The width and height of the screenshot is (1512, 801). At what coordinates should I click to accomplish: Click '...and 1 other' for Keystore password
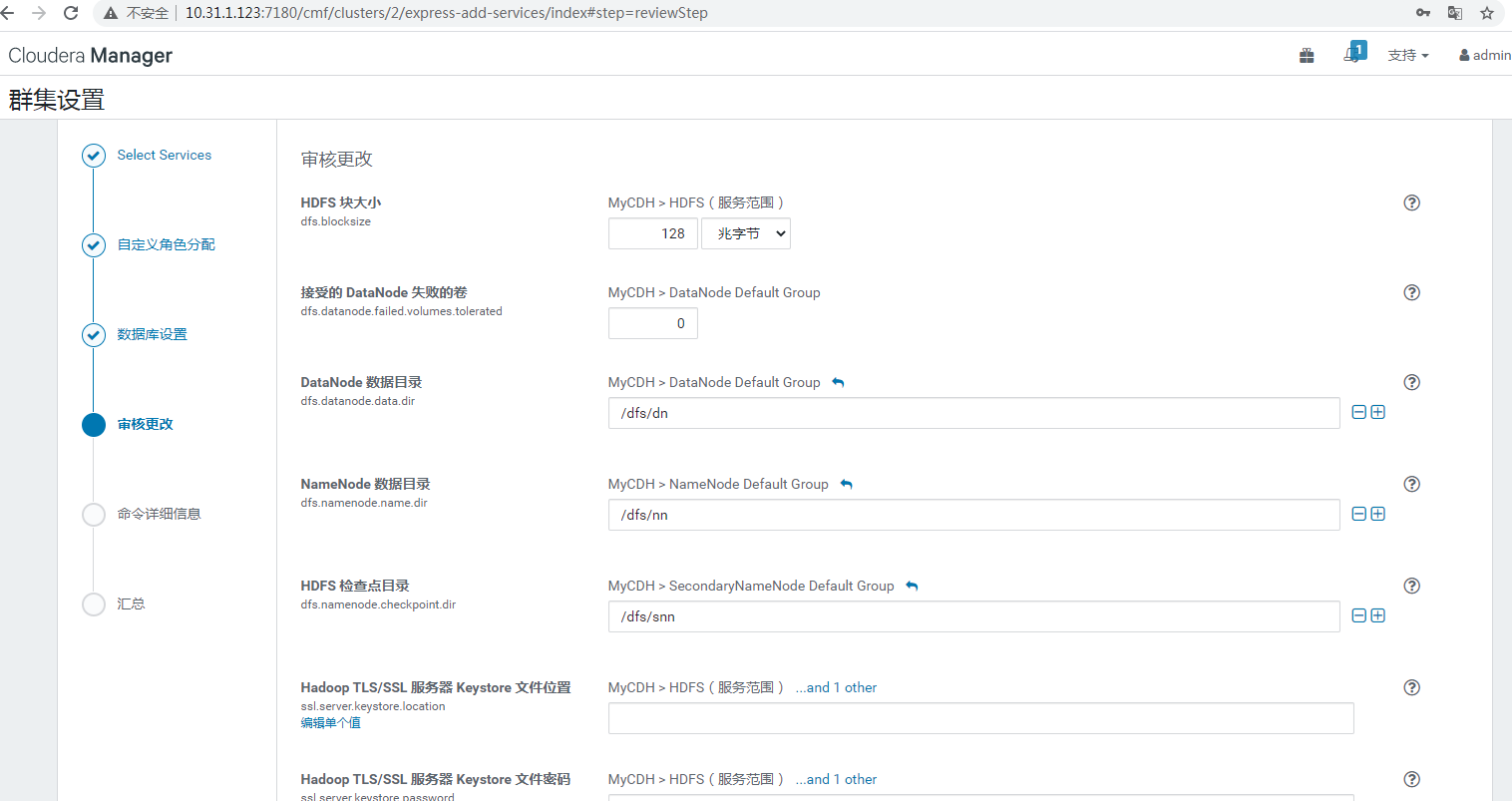(x=836, y=779)
